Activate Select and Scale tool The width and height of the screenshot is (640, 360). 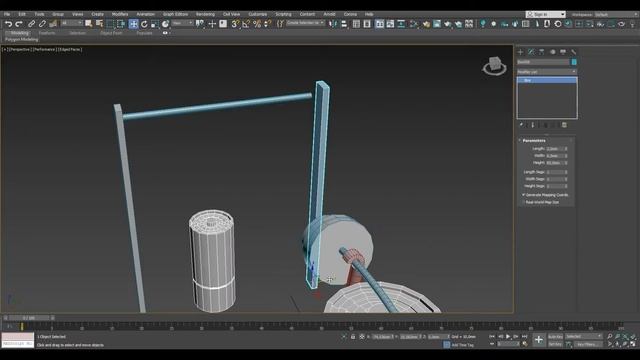coord(155,24)
